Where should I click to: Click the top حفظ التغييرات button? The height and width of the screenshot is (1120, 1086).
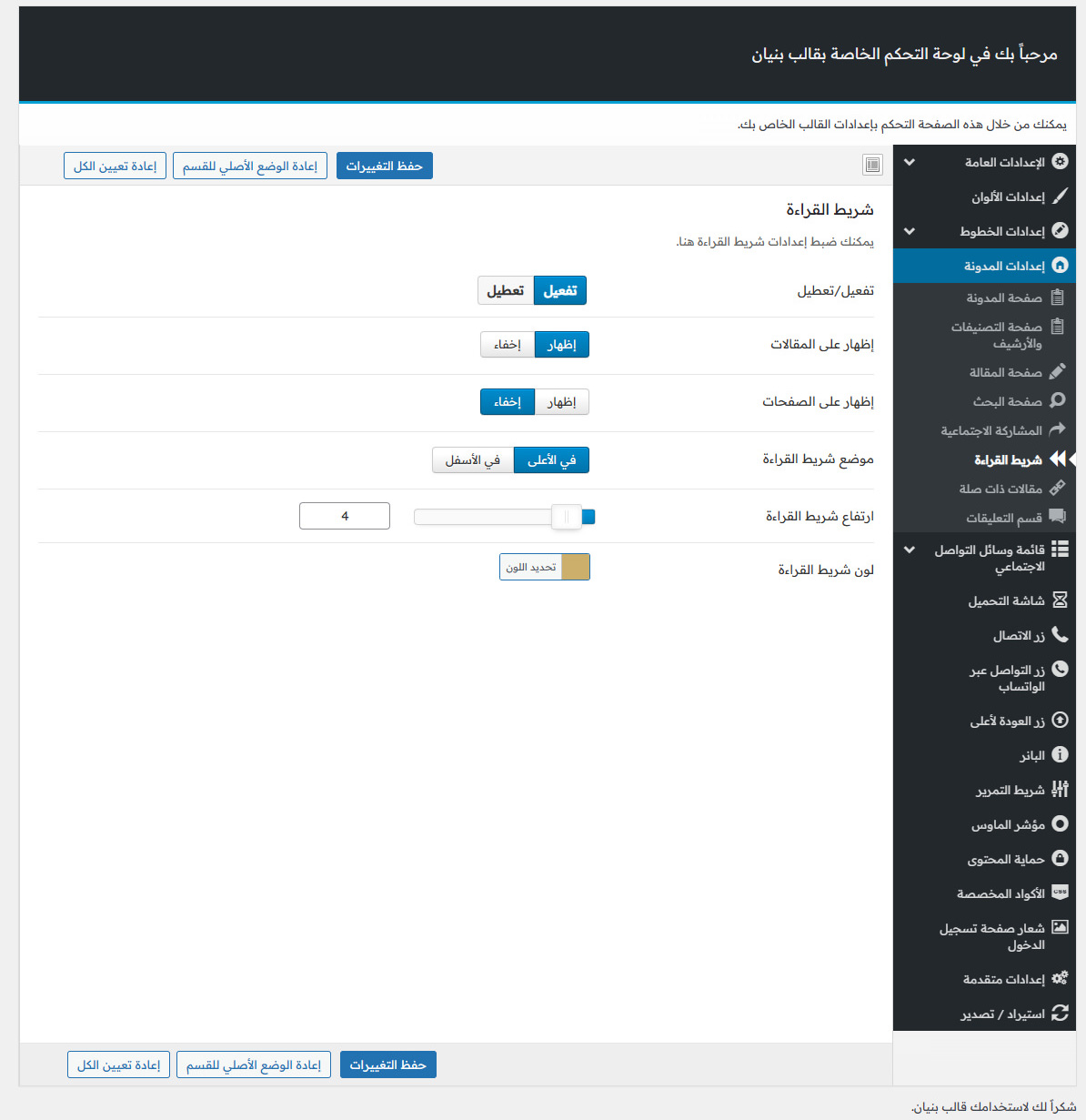(x=385, y=166)
